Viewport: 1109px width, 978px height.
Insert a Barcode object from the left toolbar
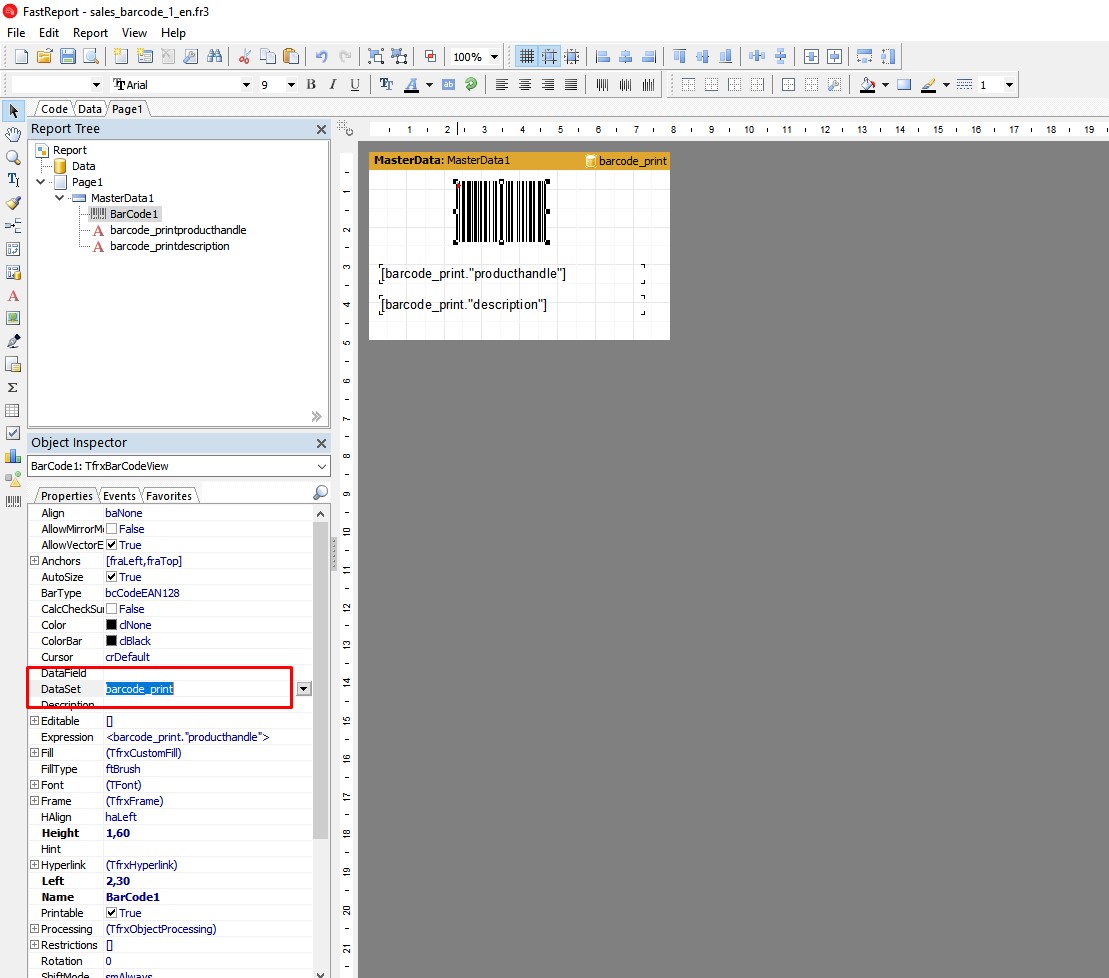[x=13, y=502]
